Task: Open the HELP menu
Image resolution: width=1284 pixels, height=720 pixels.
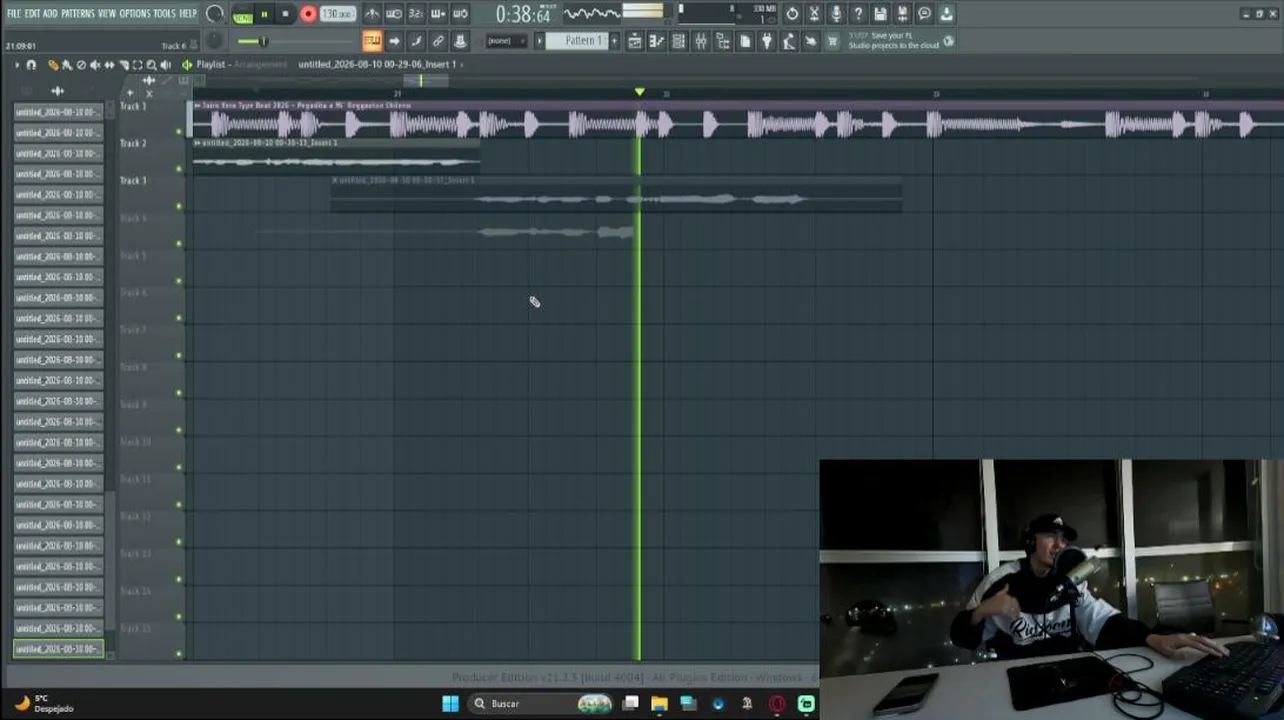Action: [x=188, y=13]
